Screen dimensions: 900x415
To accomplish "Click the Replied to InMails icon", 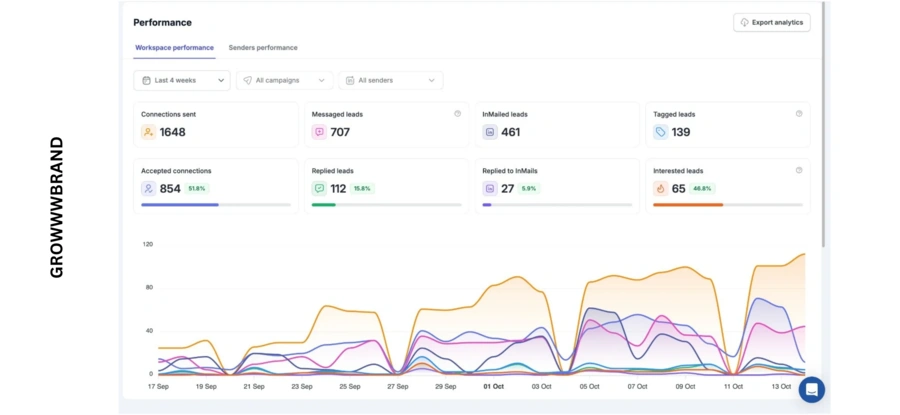I will click(490, 188).
